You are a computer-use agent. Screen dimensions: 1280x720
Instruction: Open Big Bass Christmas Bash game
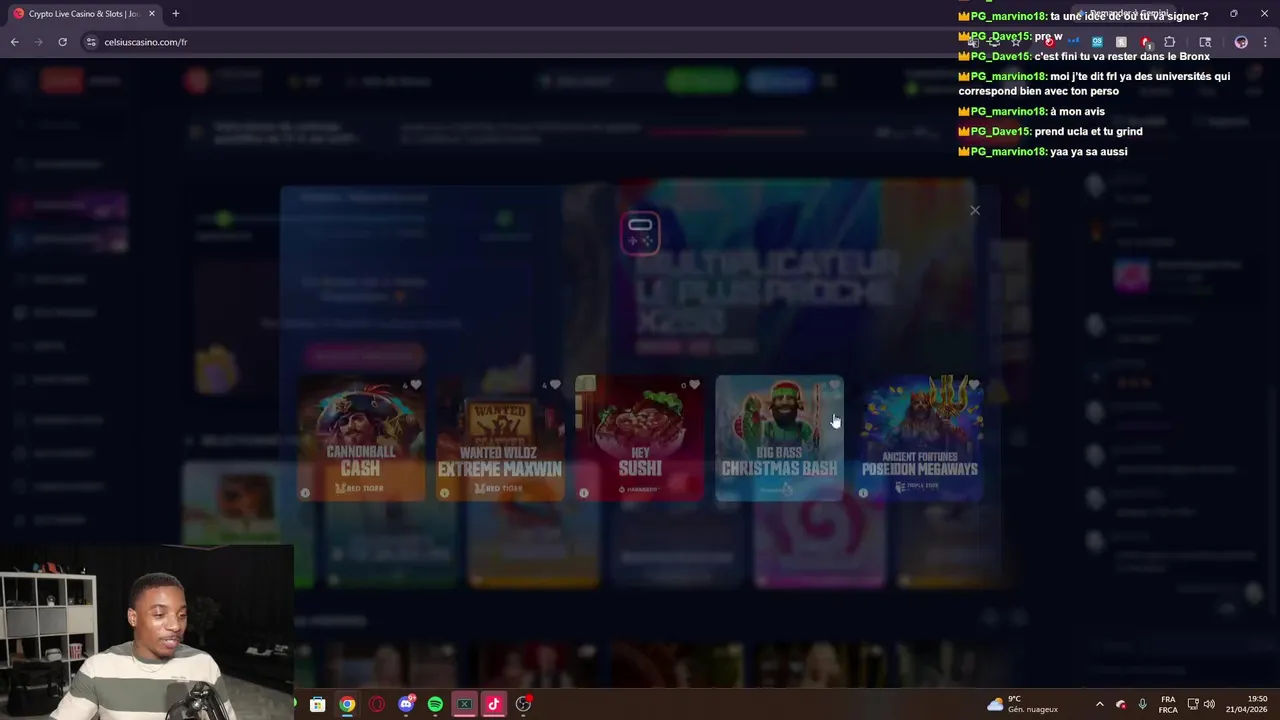pyautogui.click(x=779, y=438)
